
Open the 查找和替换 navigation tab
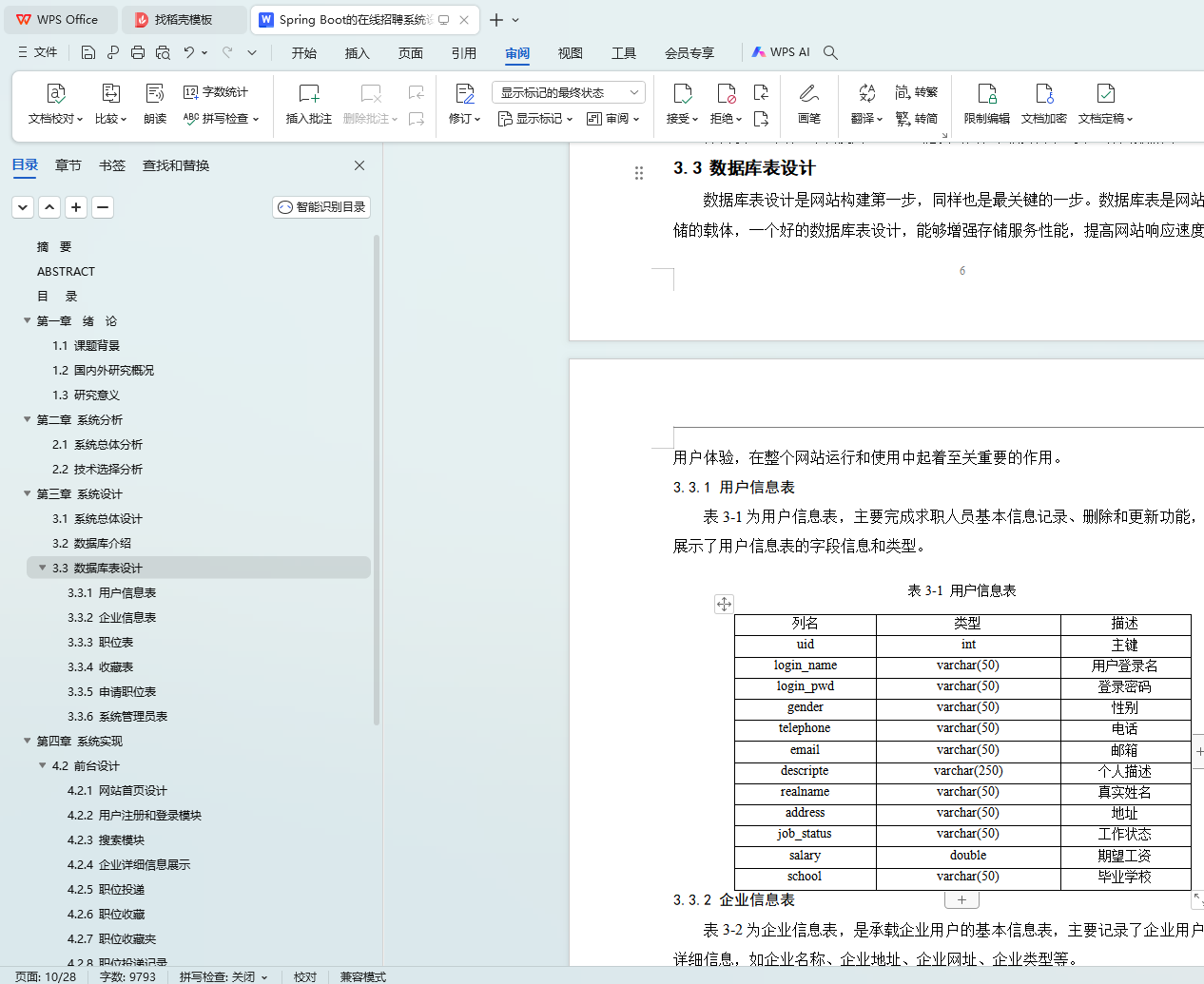(x=176, y=165)
